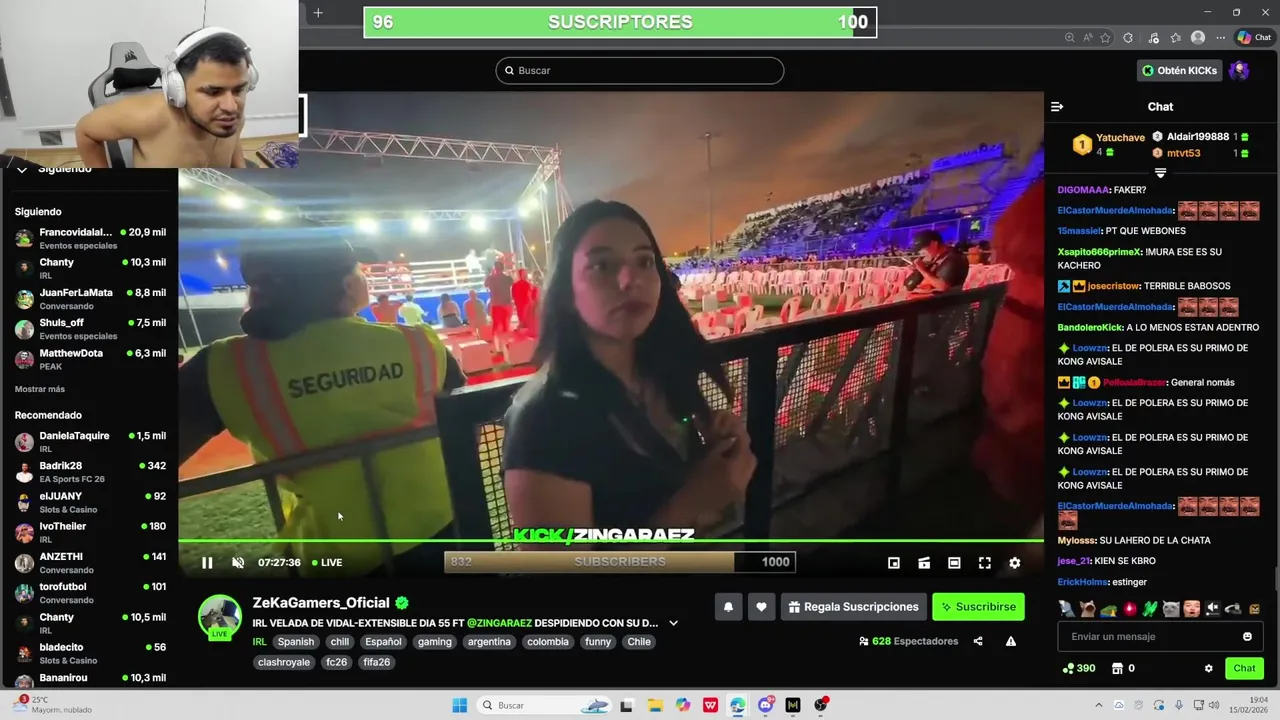
Task: Open user profile avatar menu
Action: tap(1239, 71)
